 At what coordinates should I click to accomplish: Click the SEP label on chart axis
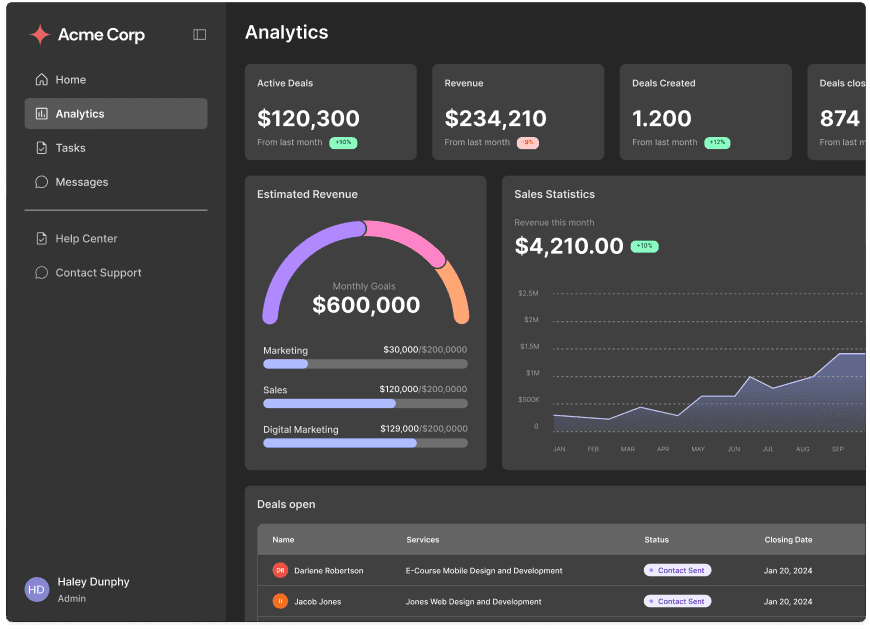838,449
